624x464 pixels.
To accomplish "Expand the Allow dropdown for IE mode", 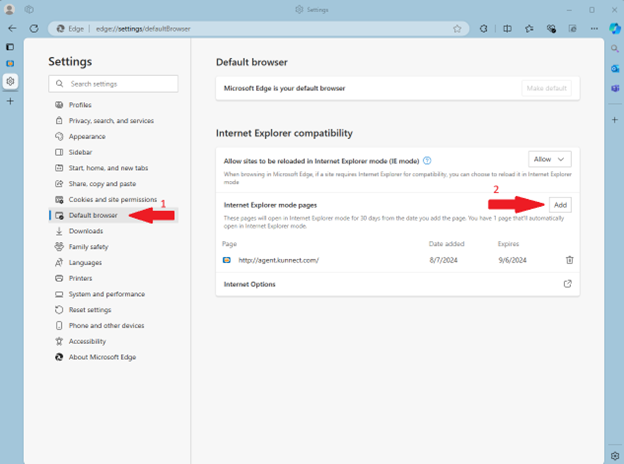I will coord(549,159).
